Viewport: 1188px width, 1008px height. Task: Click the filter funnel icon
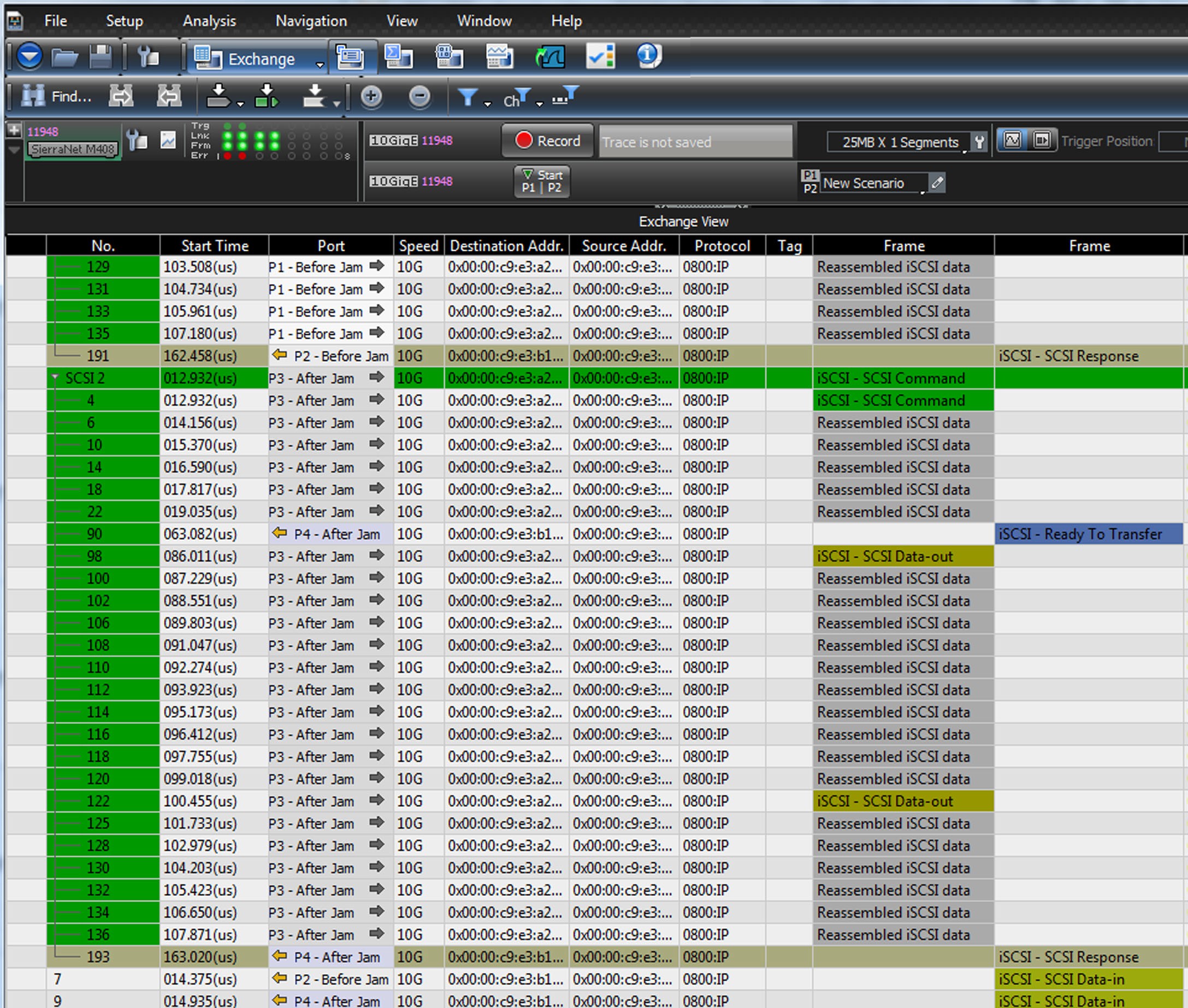468,97
